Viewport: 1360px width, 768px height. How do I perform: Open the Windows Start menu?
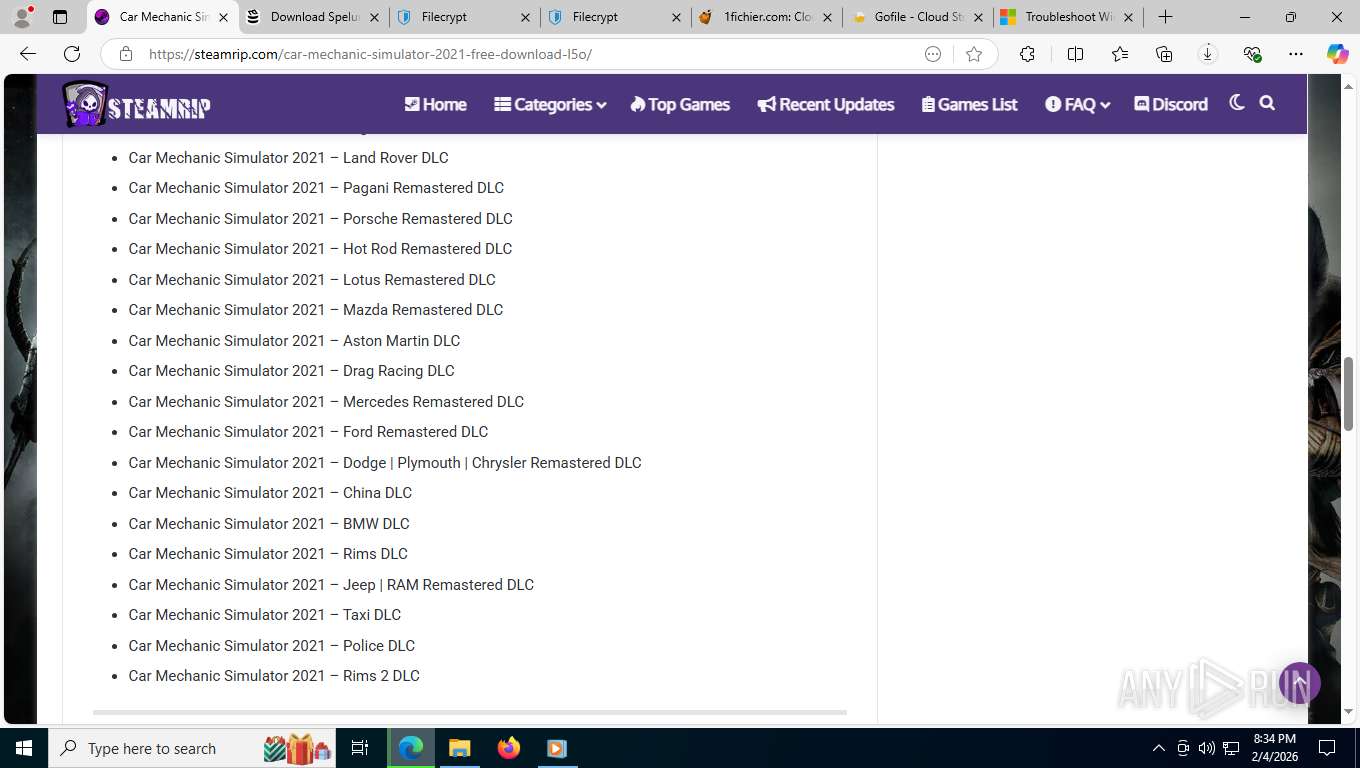23,748
